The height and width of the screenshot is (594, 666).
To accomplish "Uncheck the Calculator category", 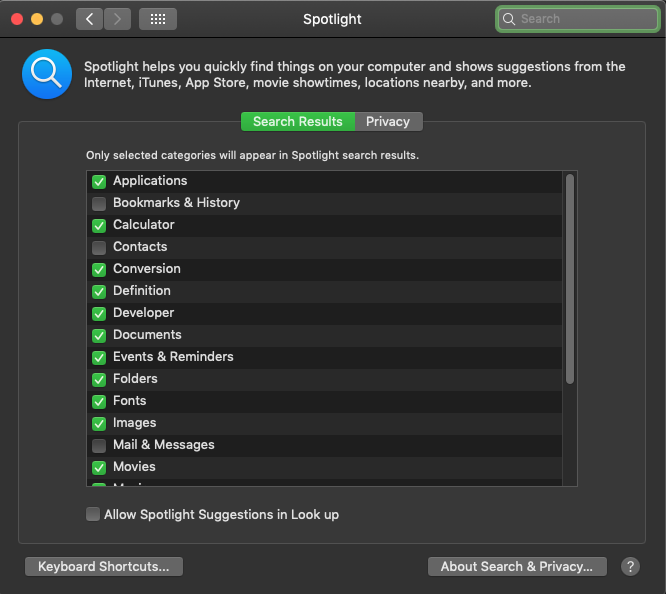I will 99,226.
